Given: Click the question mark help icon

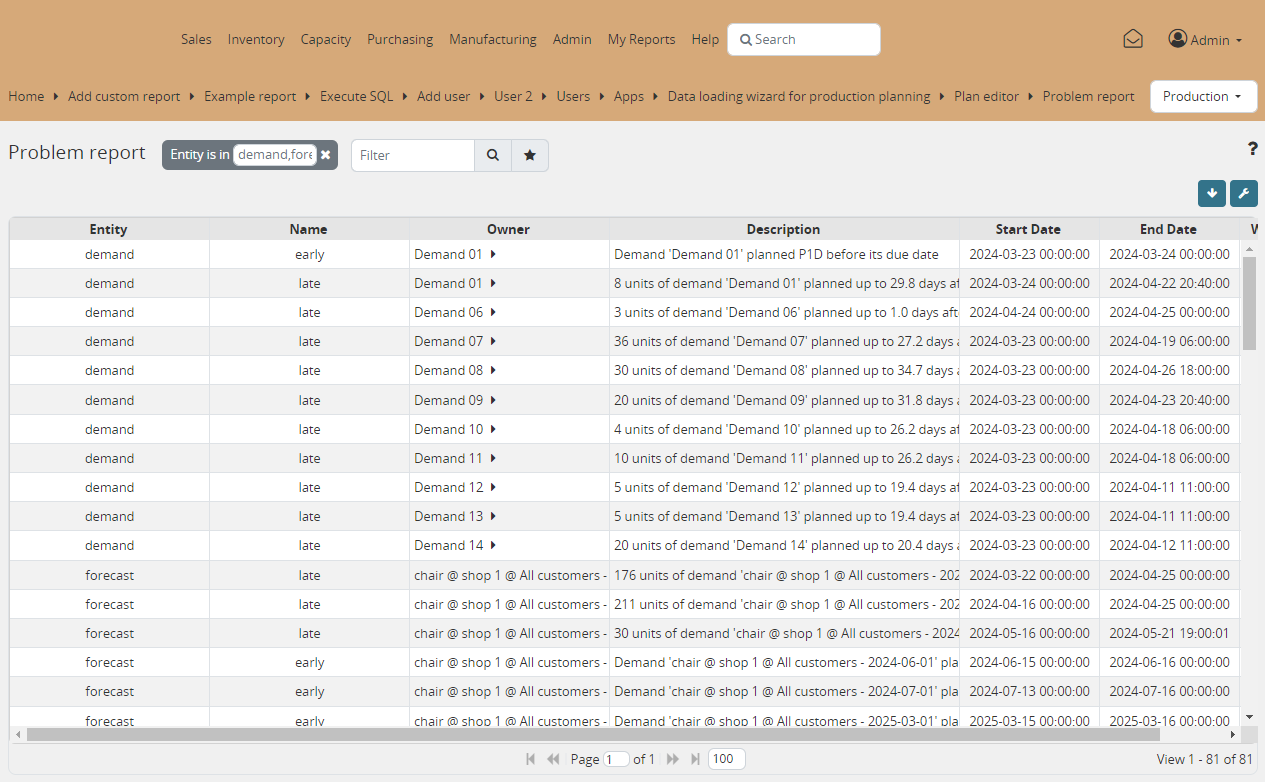Looking at the screenshot, I should (1252, 149).
